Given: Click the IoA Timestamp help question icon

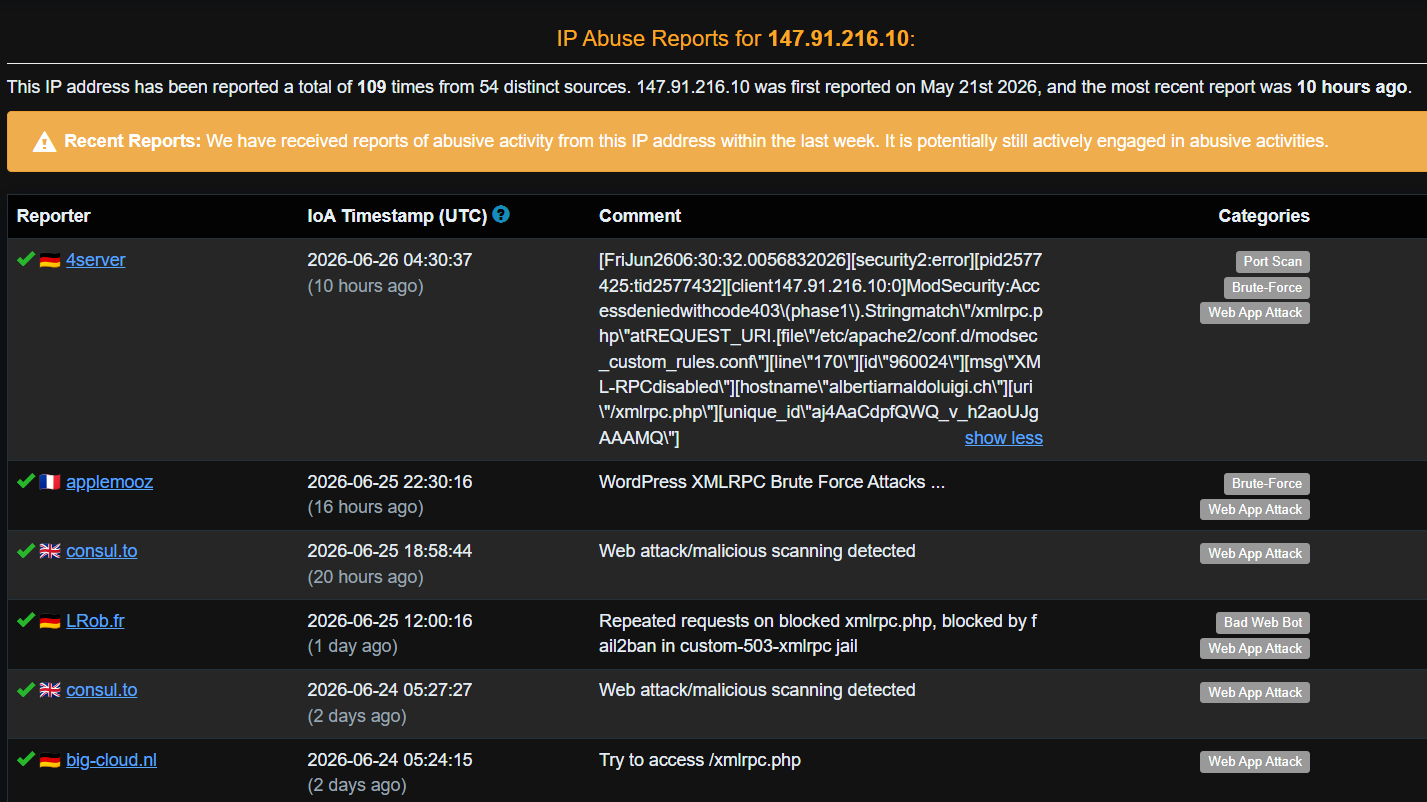Looking at the screenshot, I should [501, 214].
